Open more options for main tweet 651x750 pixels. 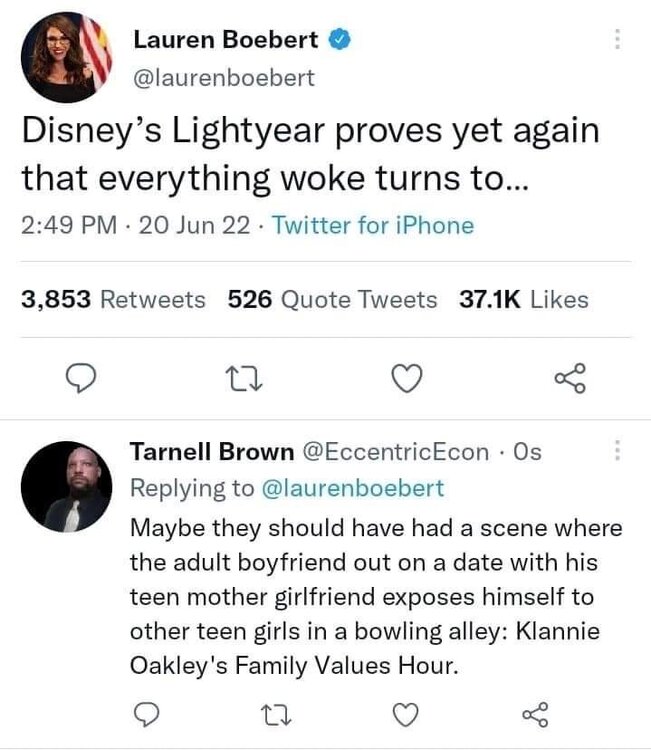617,40
